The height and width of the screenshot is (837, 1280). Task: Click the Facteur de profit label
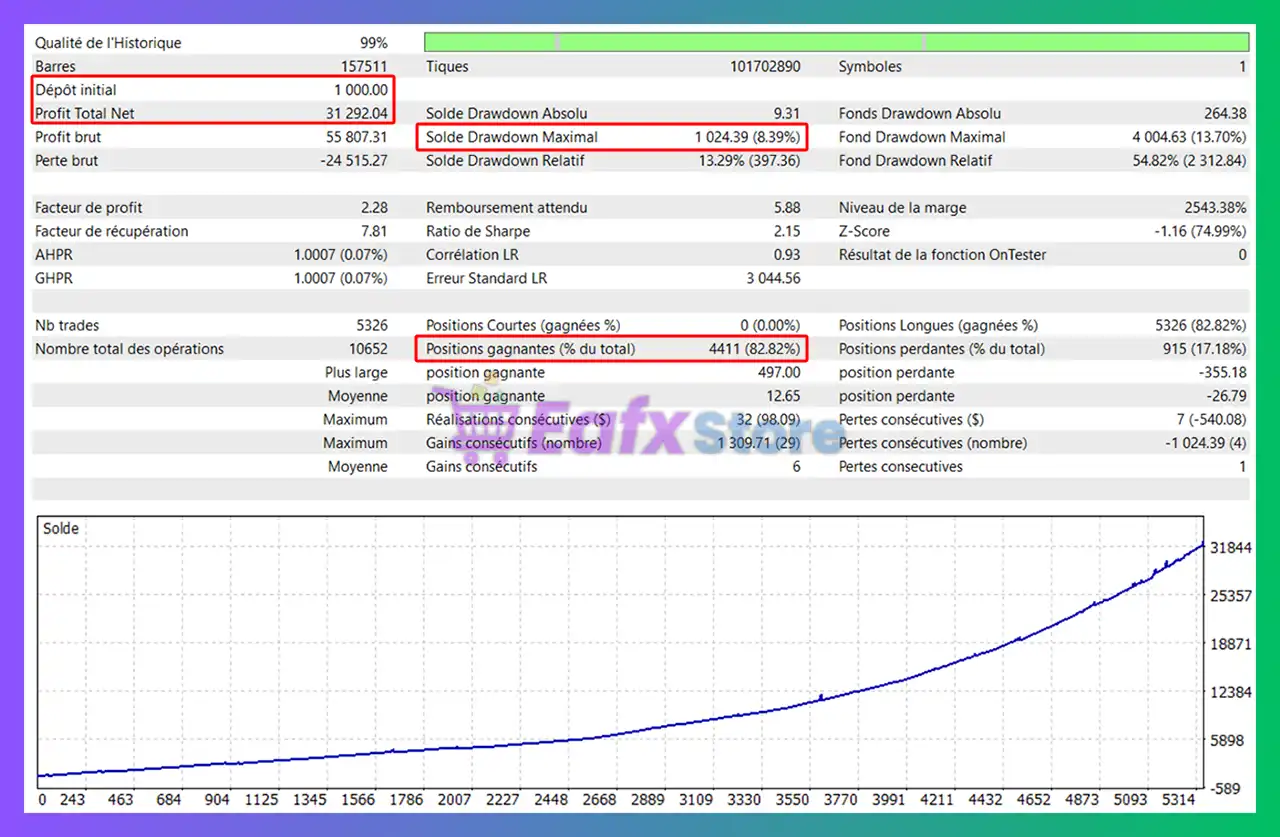pos(88,208)
